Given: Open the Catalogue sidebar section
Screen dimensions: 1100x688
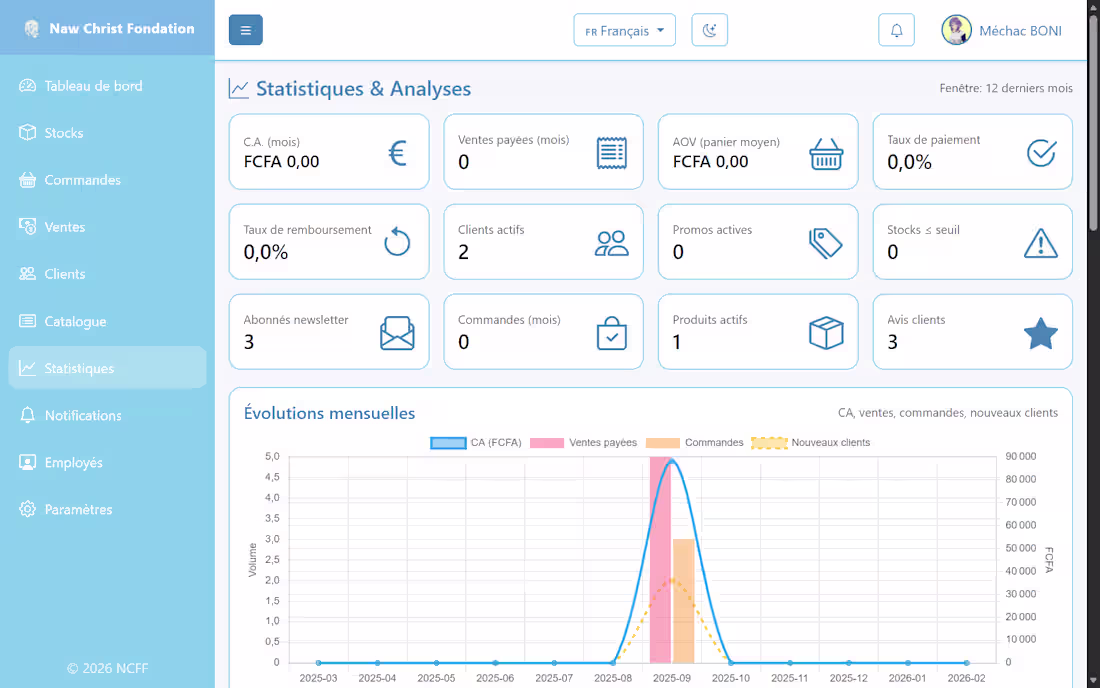Looking at the screenshot, I should coord(107,321).
